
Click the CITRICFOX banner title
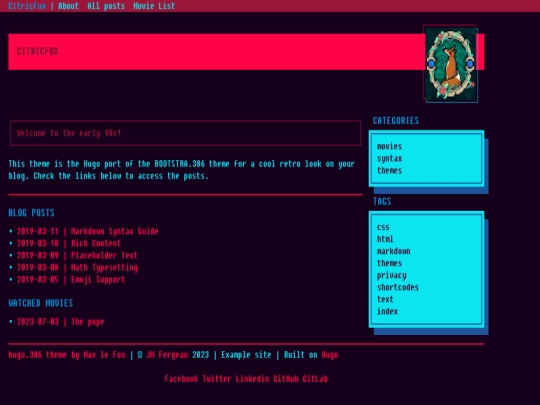[38, 51]
